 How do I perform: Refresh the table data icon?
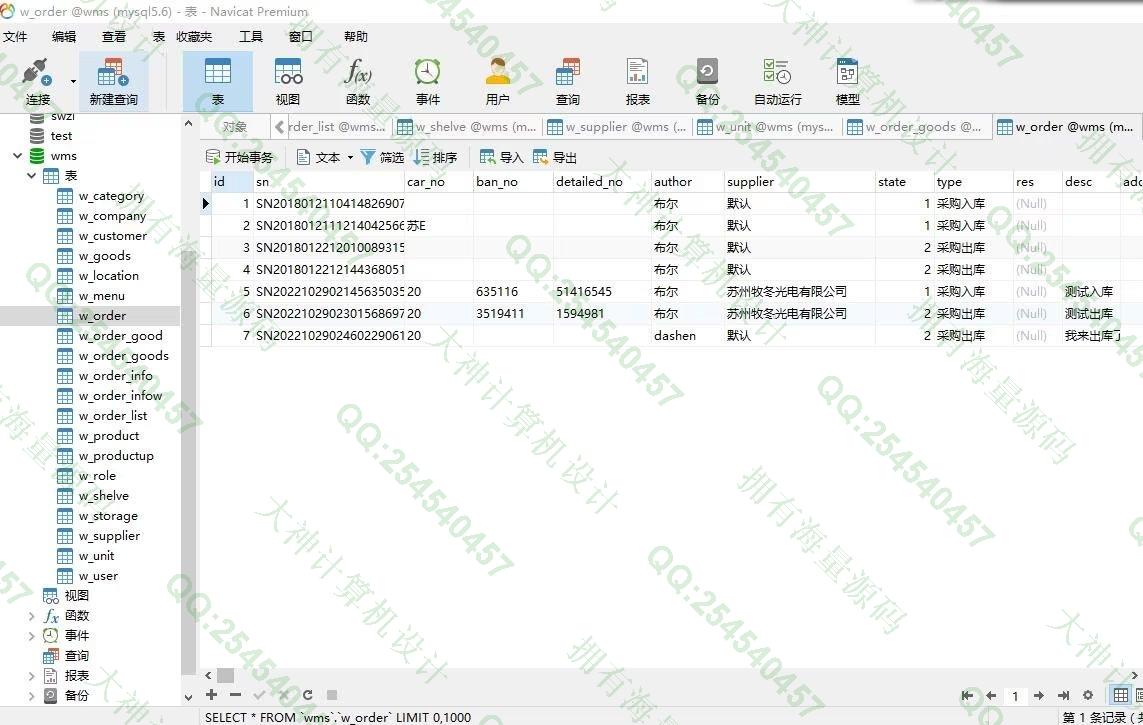(x=308, y=694)
